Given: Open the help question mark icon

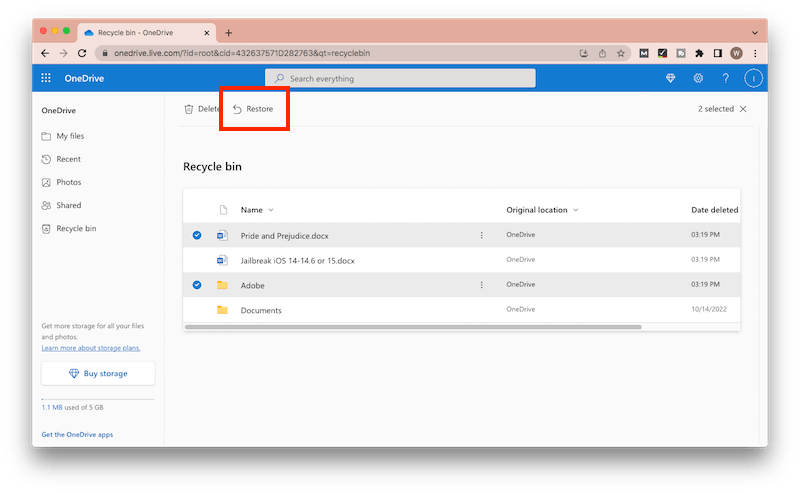Looking at the screenshot, I should [726, 78].
